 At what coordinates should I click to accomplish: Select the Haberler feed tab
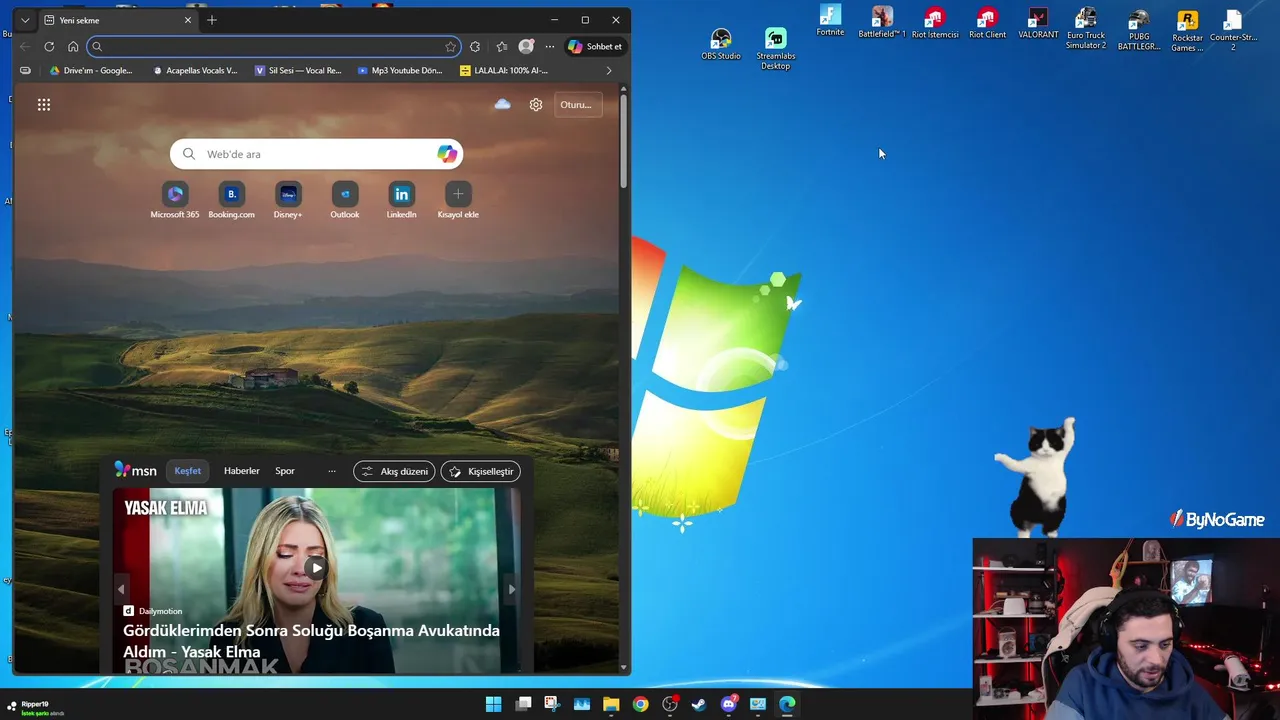tap(241, 471)
